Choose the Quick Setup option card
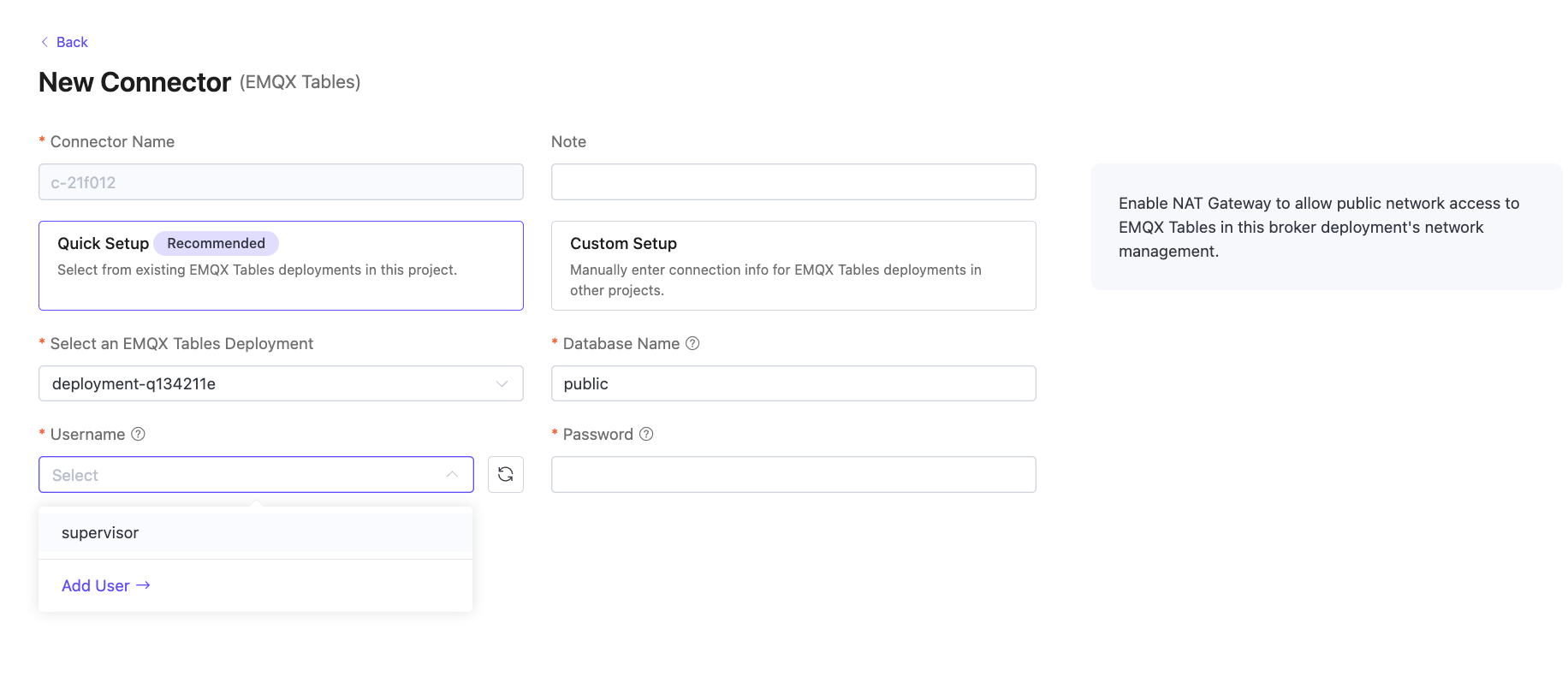Screen dimensions: 1568x694 [x=281, y=265]
